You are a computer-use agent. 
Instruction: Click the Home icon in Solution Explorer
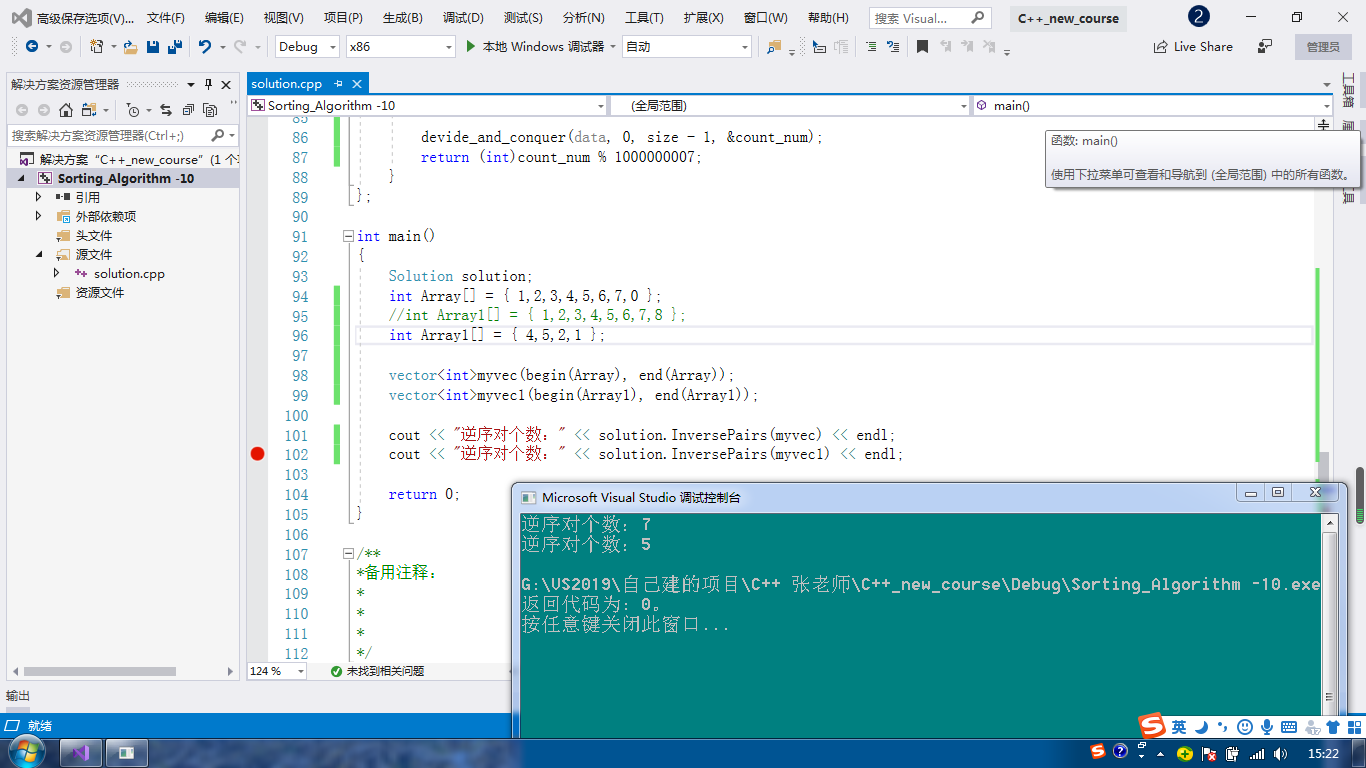click(66, 110)
